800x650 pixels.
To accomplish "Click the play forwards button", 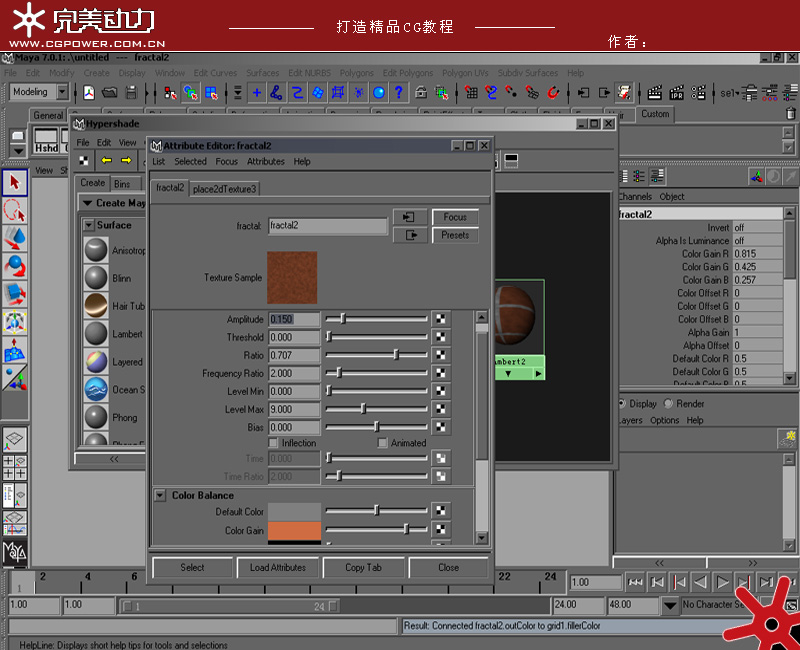I will pyautogui.click(x=722, y=582).
